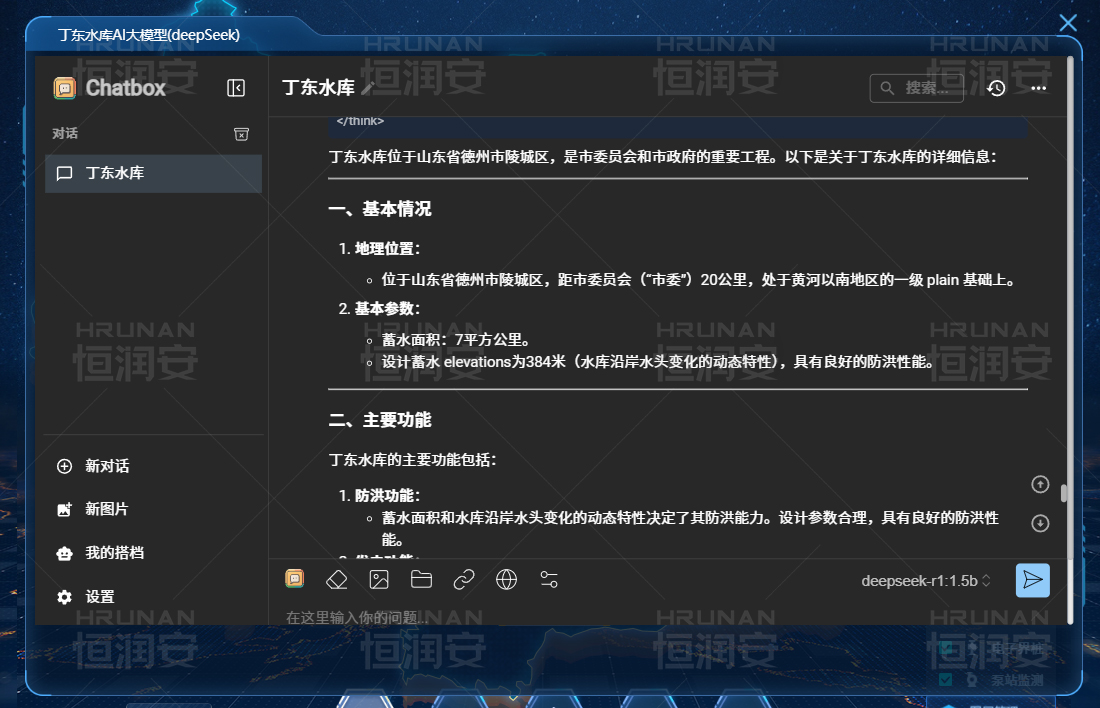Collapse the Chatbox sidebar panel
The image size is (1100, 708).
tap(236, 88)
